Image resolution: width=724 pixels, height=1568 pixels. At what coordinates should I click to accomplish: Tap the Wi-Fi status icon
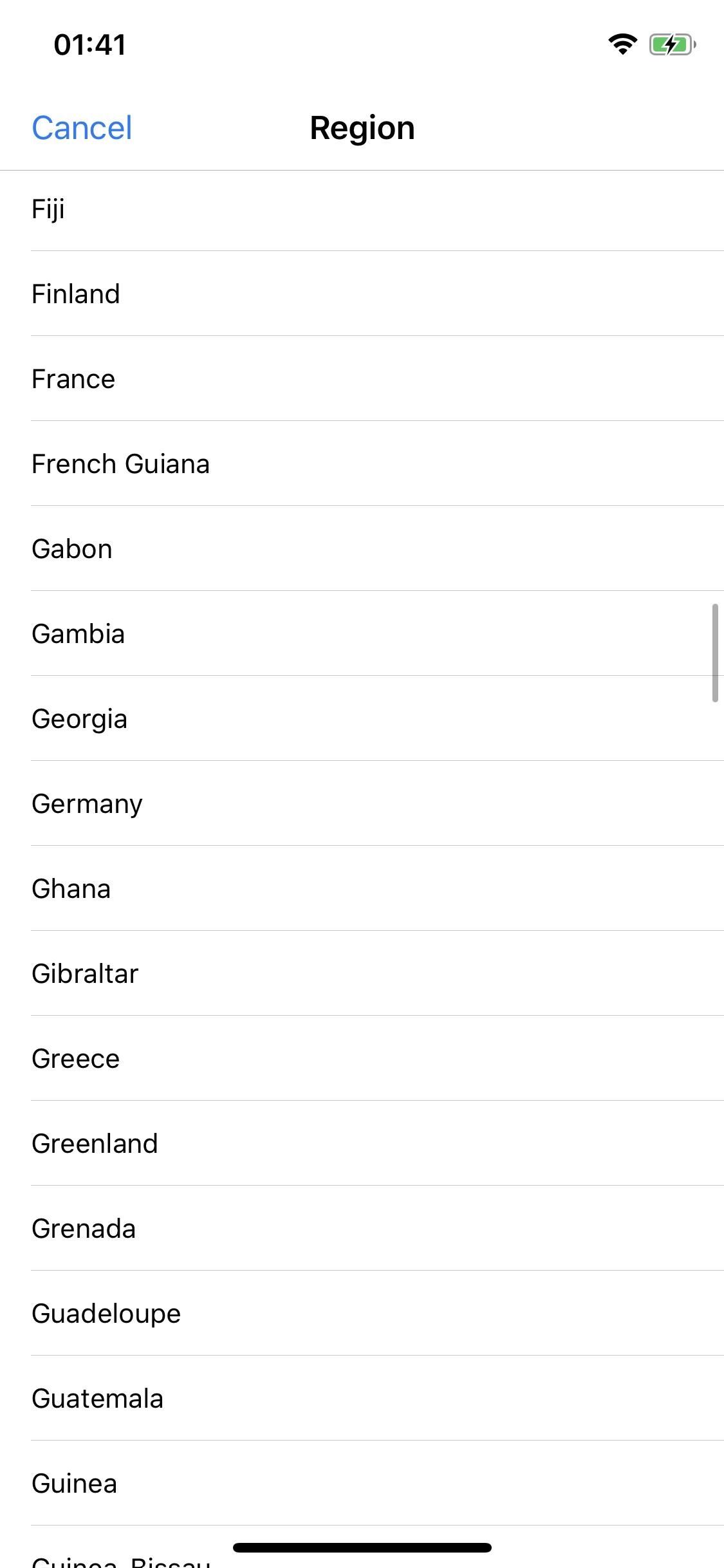tap(622, 44)
